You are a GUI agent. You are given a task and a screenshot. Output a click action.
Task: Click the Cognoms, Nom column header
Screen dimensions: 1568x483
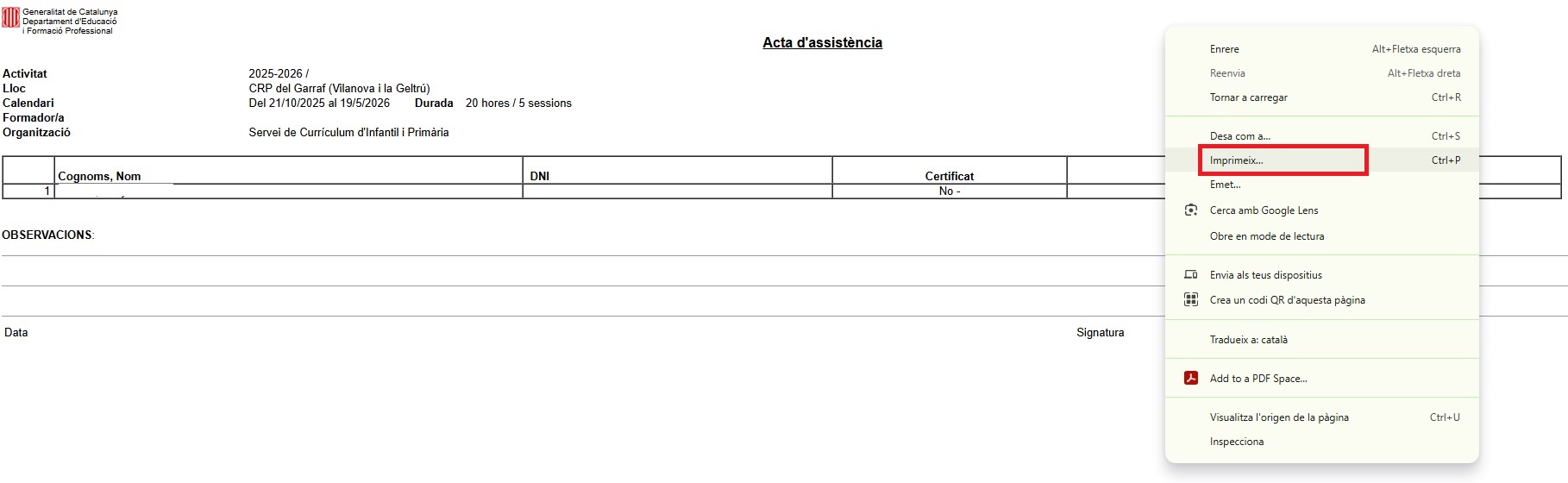click(99, 176)
